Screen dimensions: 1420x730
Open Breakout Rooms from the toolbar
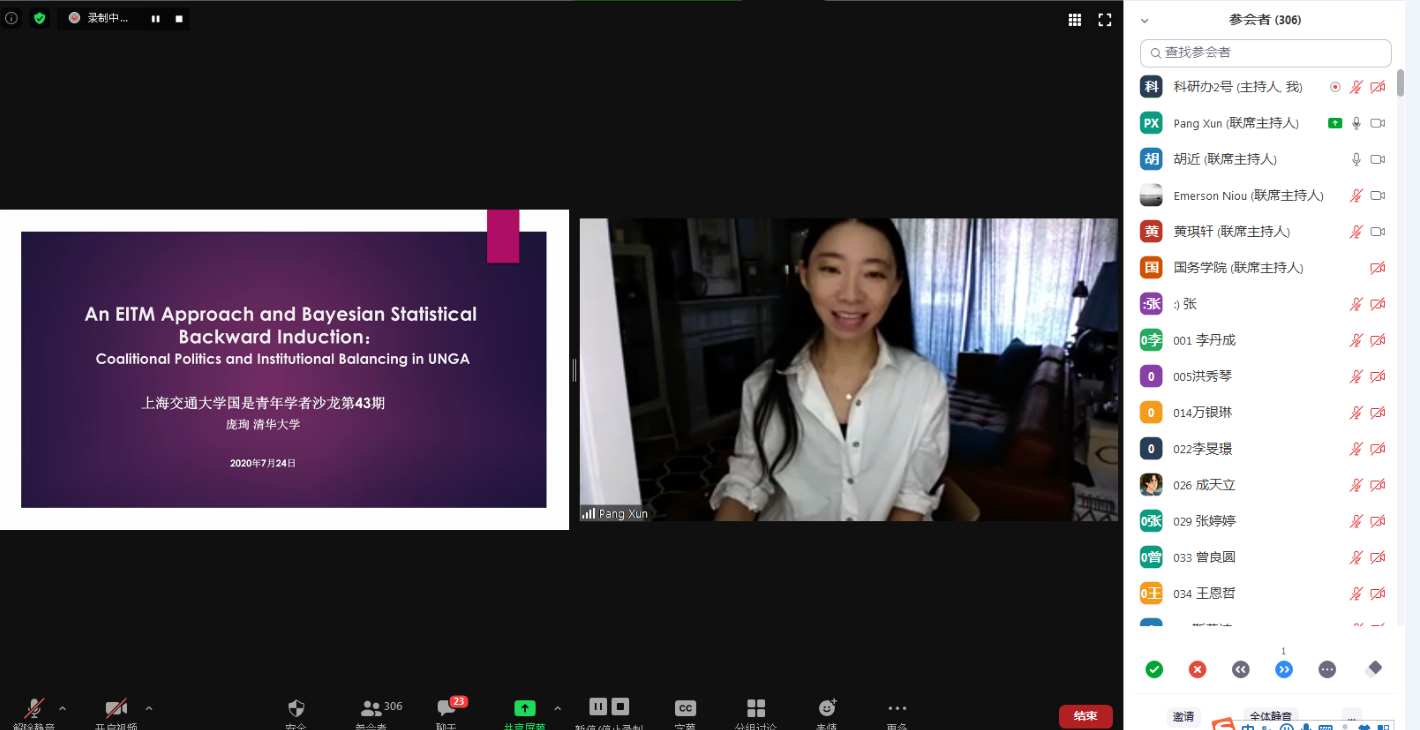click(x=756, y=711)
